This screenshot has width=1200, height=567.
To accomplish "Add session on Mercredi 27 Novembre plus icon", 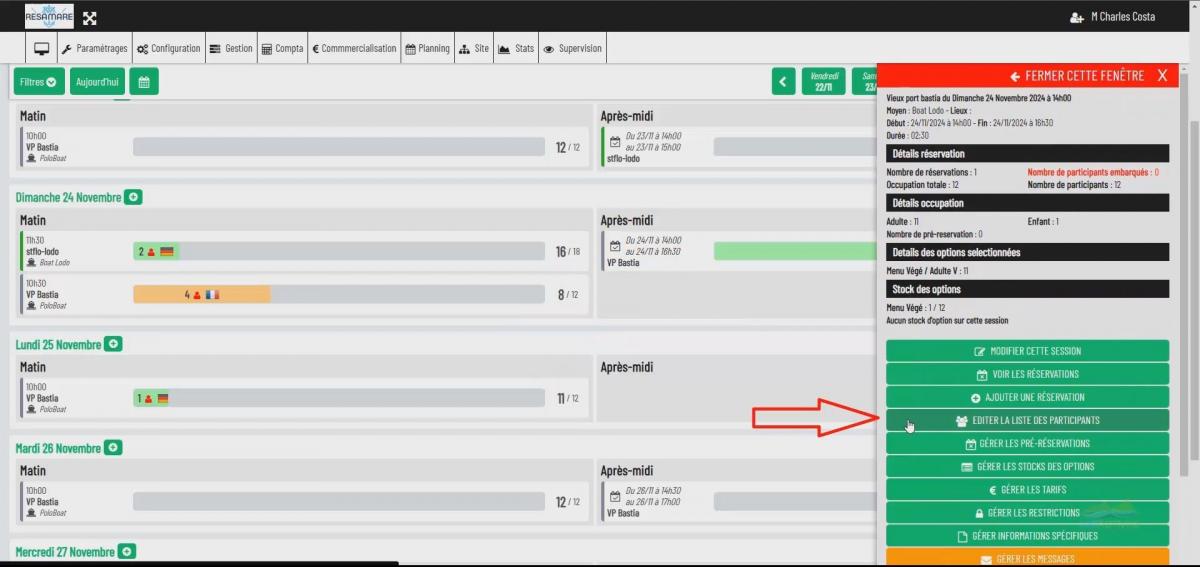I will (x=127, y=552).
